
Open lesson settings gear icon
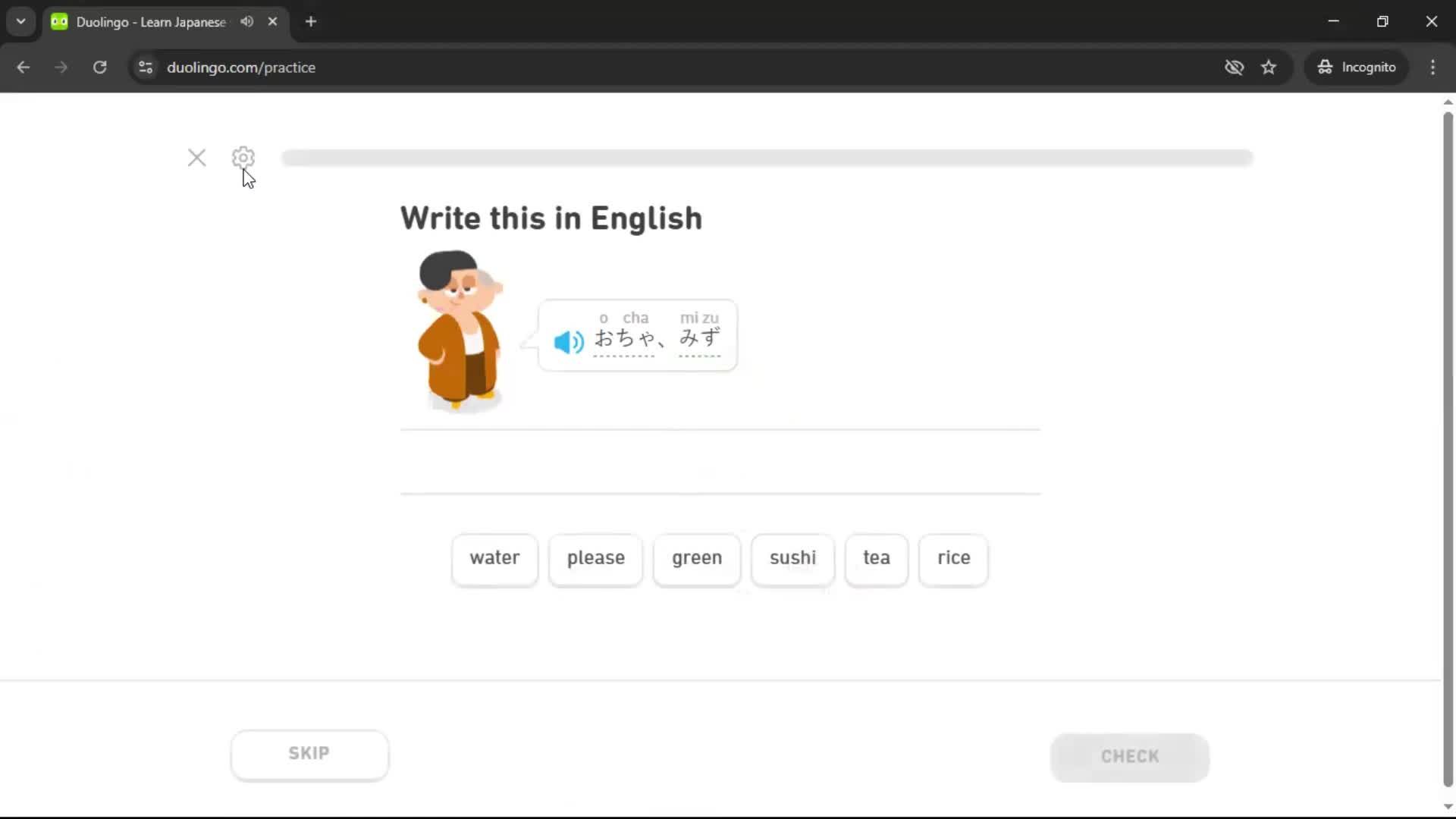243,158
